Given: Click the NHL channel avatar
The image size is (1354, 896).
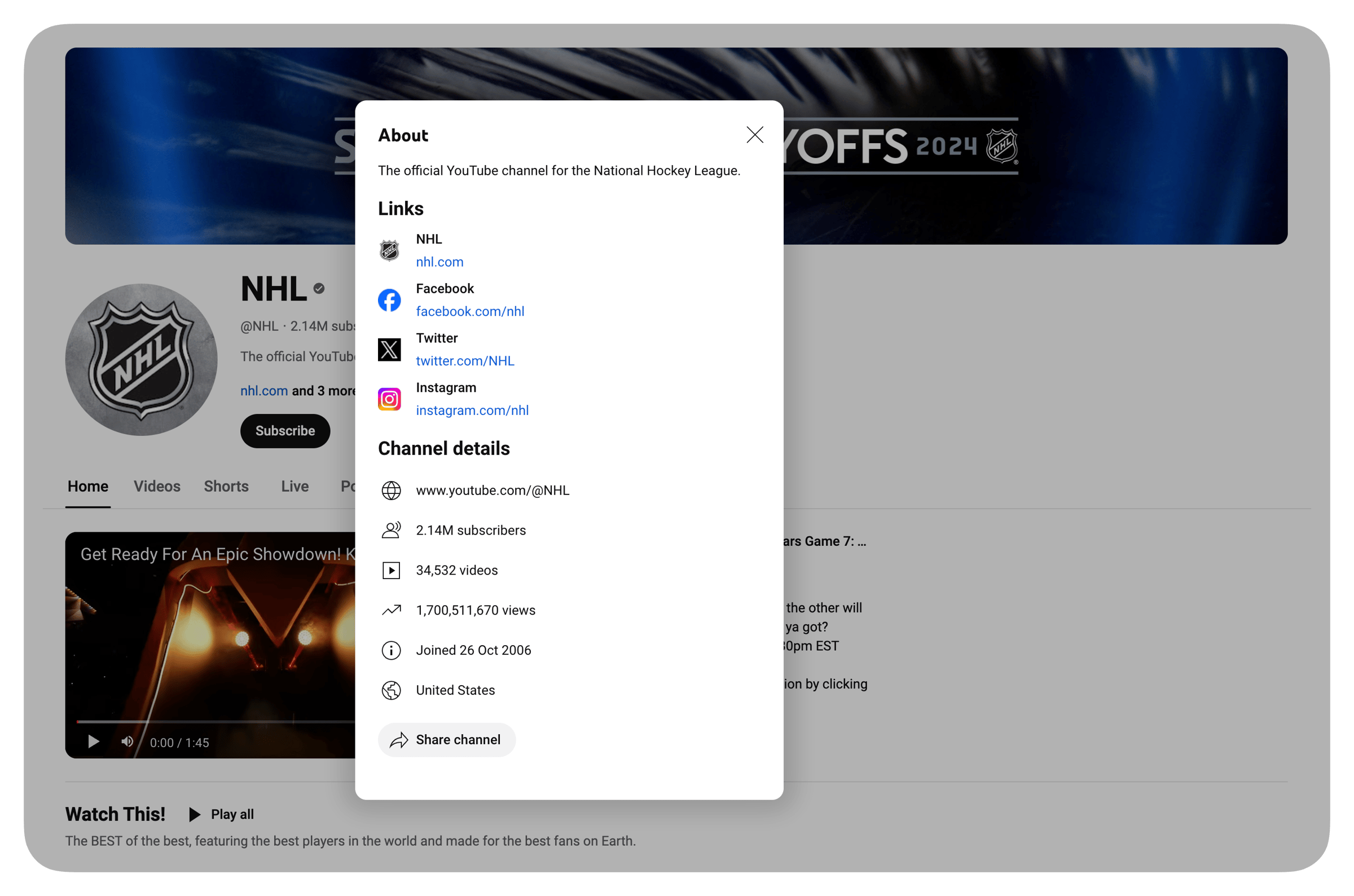Looking at the screenshot, I should (141, 359).
